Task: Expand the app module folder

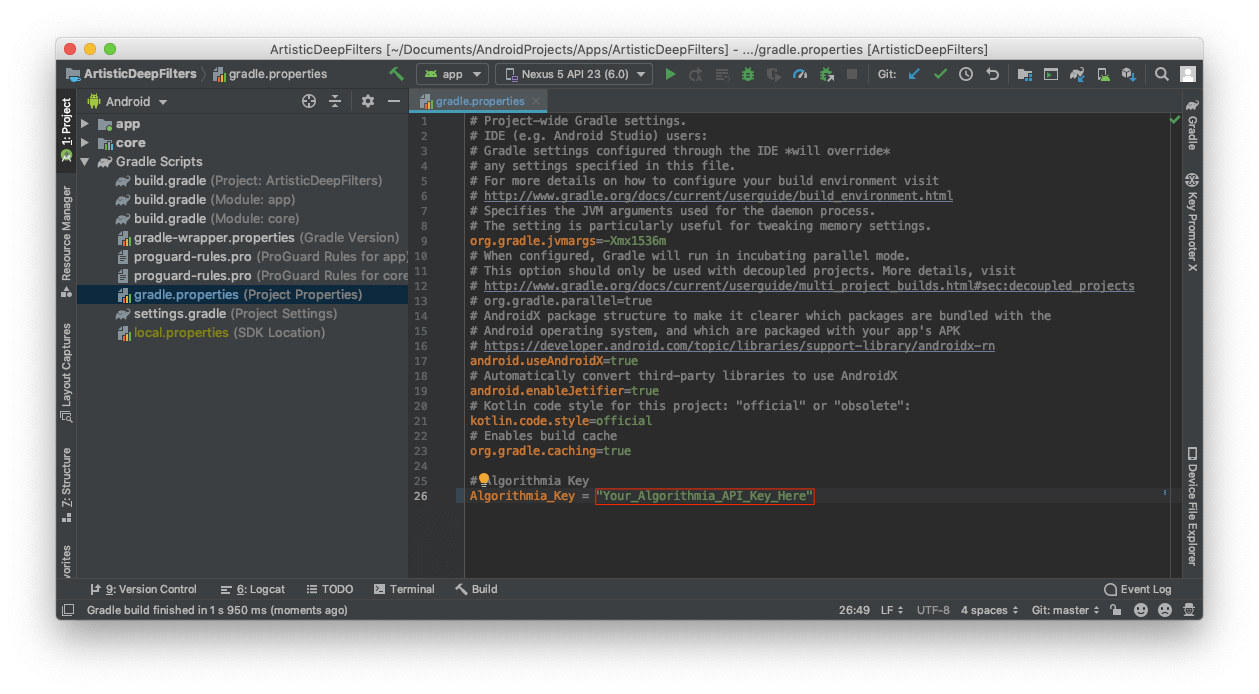Action: (x=85, y=124)
